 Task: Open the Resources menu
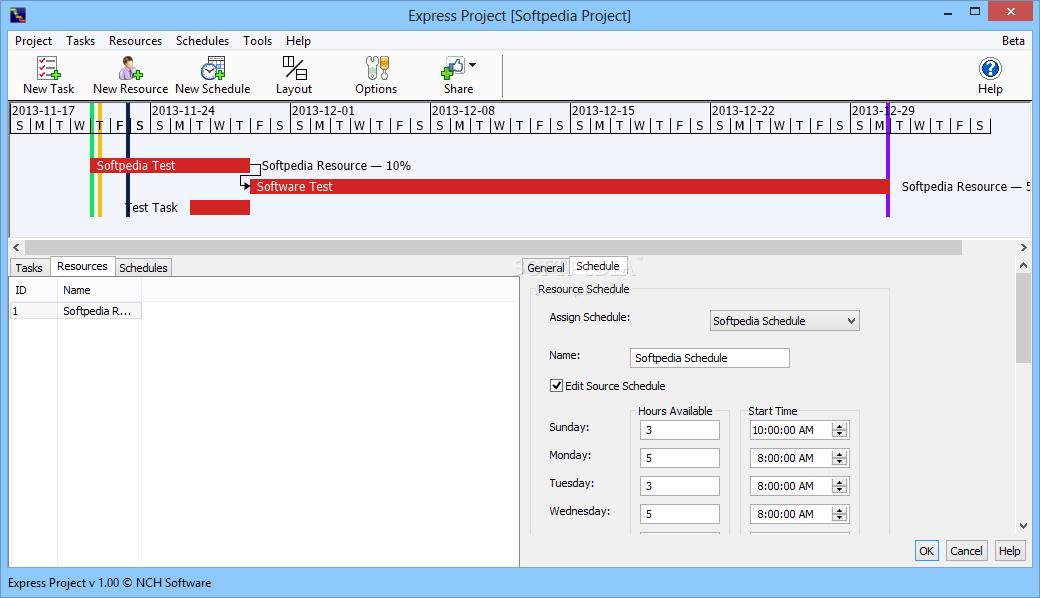135,41
